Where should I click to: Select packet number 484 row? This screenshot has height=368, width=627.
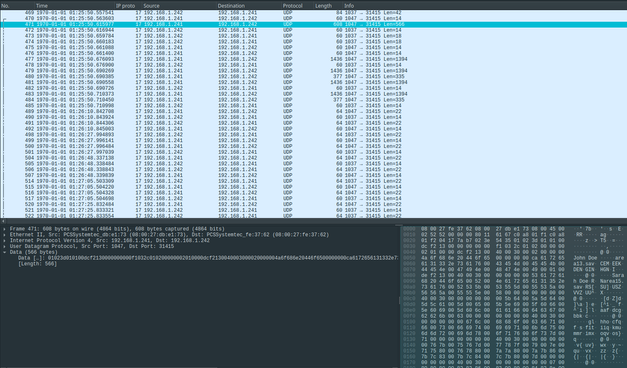coord(314,100)
